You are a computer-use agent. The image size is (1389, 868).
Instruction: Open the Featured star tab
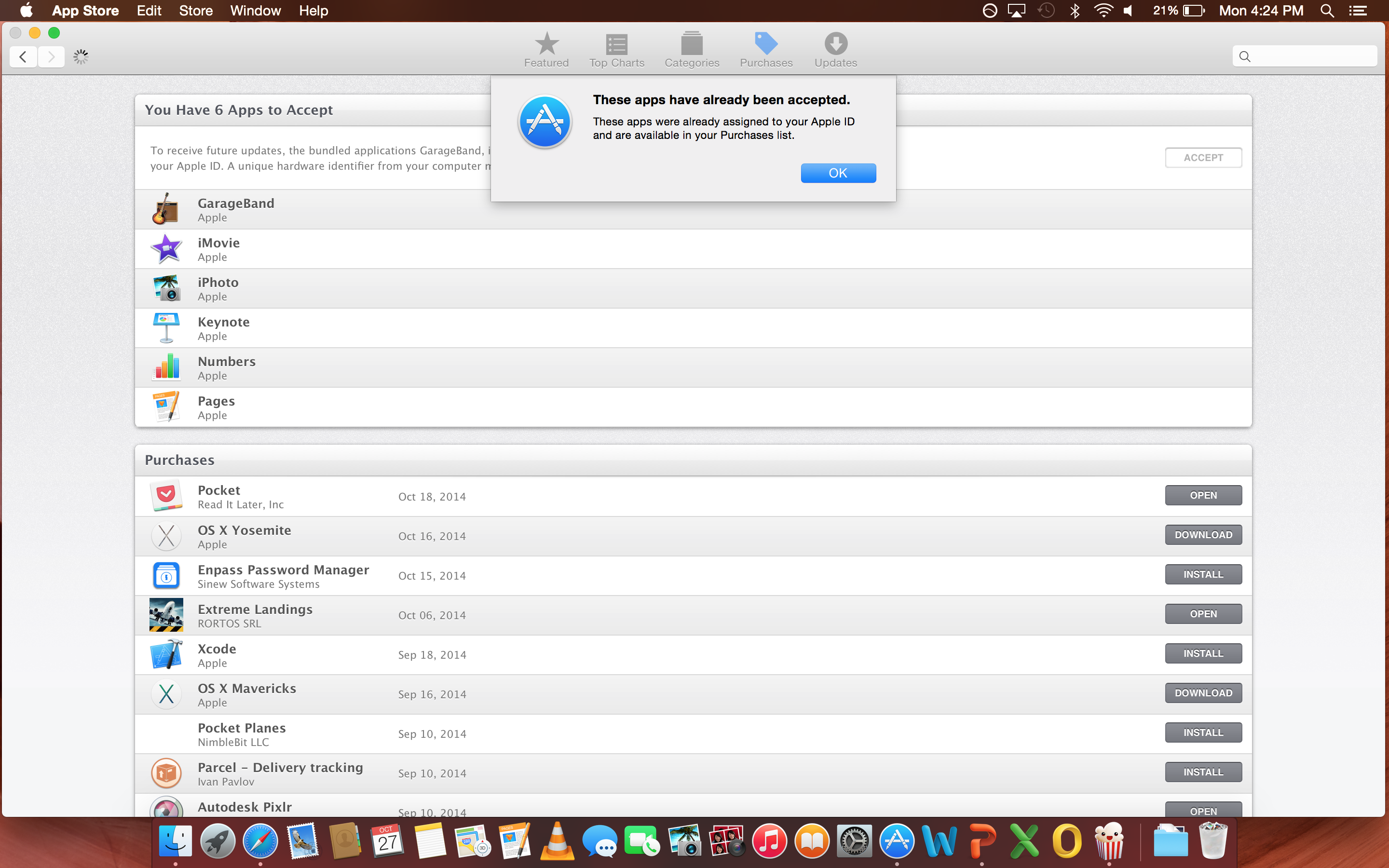[x=546, y=50]
